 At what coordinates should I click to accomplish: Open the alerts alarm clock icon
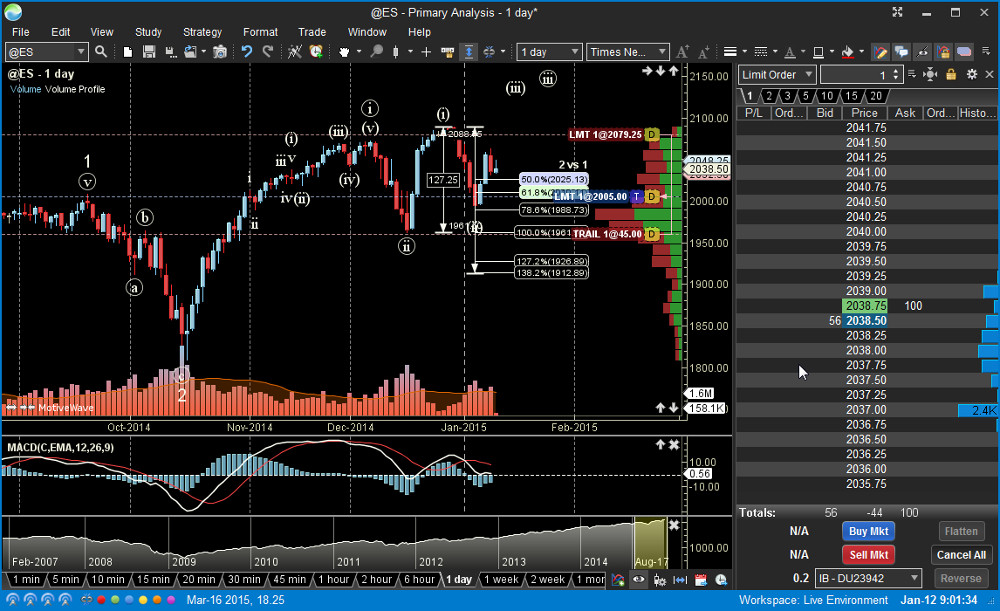click(316, 52)
